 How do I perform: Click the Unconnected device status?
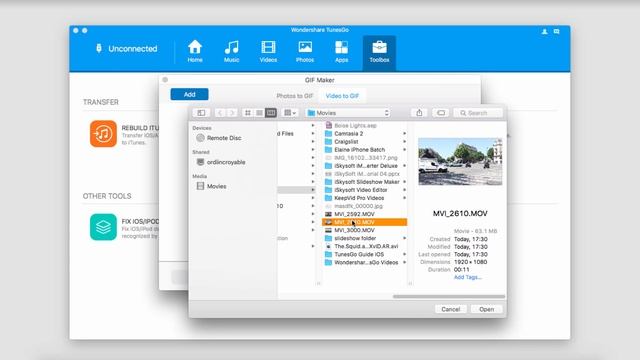point(127,49)
